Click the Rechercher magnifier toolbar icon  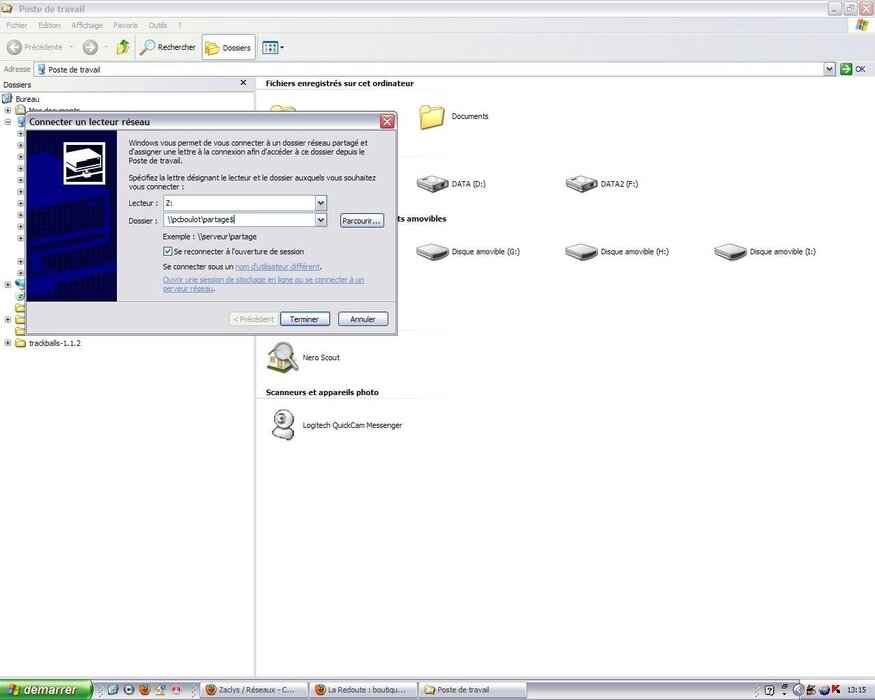point(148,47)
